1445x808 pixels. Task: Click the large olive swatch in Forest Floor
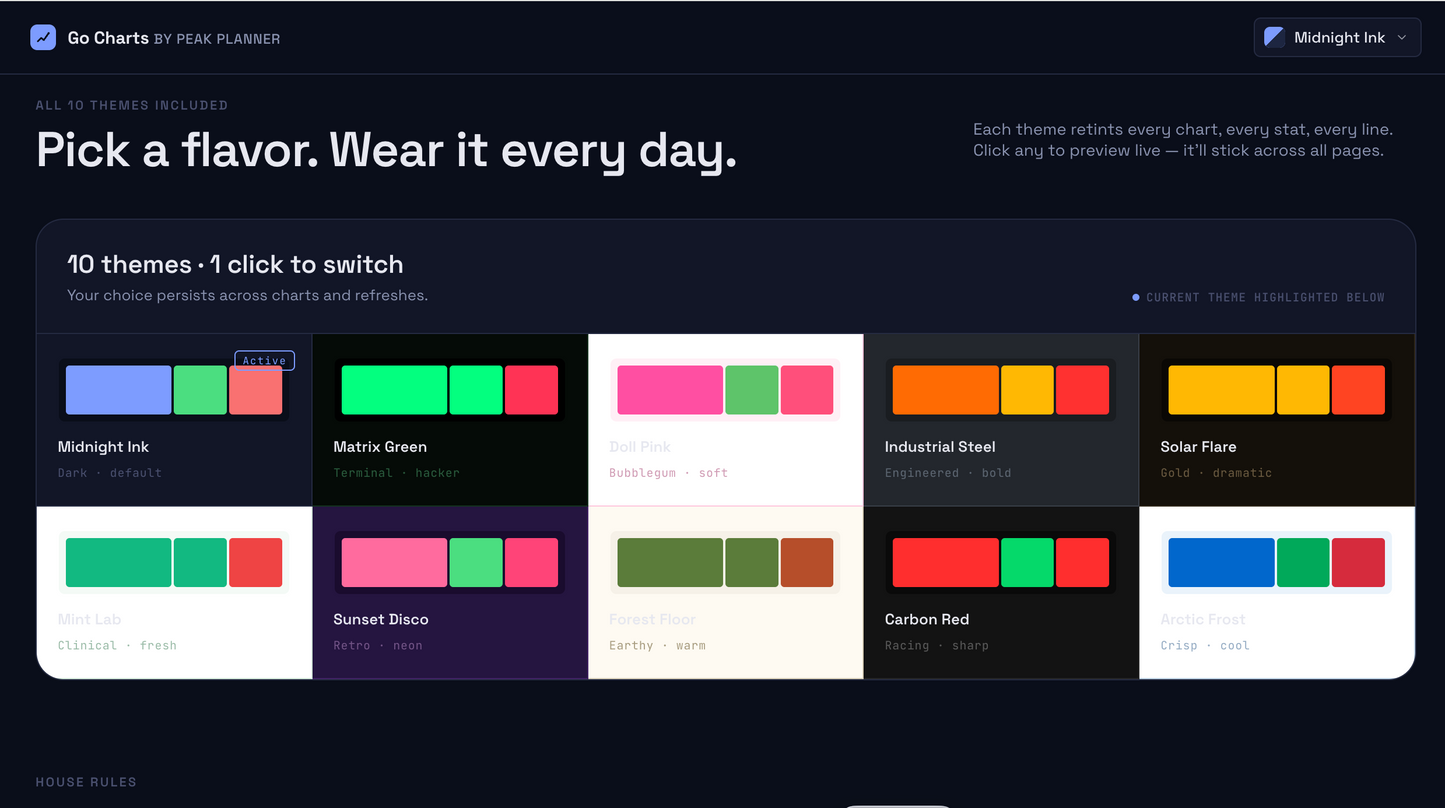pos(670,563)
